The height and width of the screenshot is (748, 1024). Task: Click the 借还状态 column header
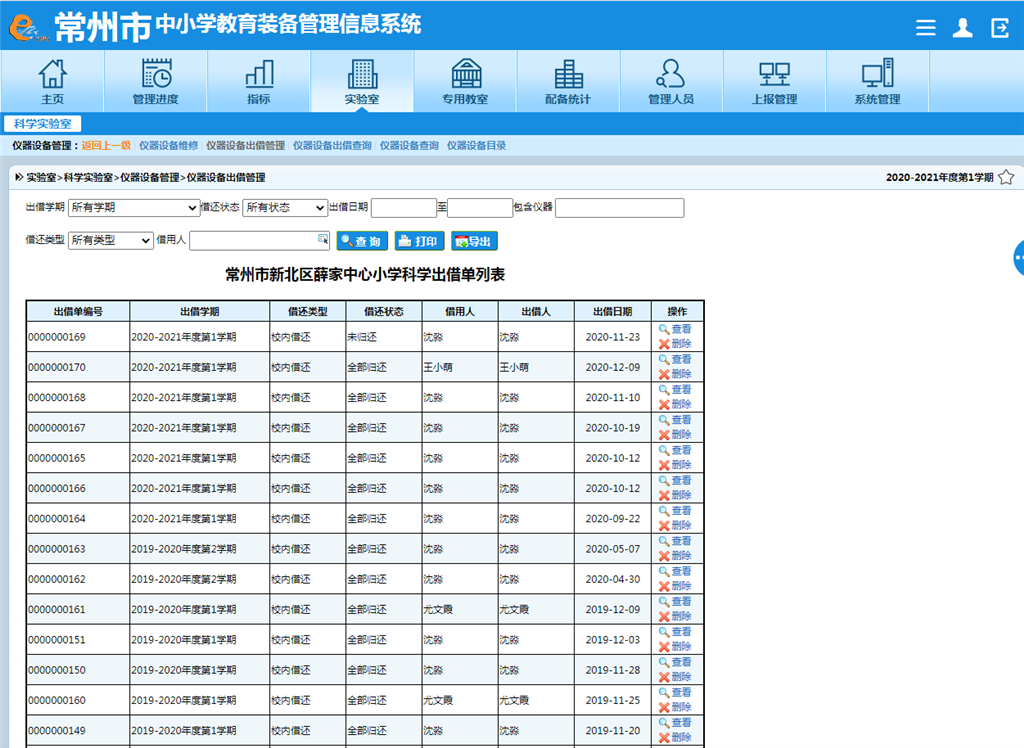(384, 312)
